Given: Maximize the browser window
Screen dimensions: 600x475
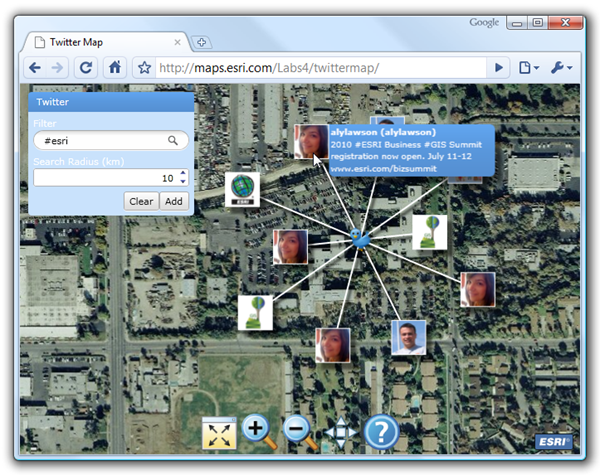Looking at the screenshot, I should (538, 23).
